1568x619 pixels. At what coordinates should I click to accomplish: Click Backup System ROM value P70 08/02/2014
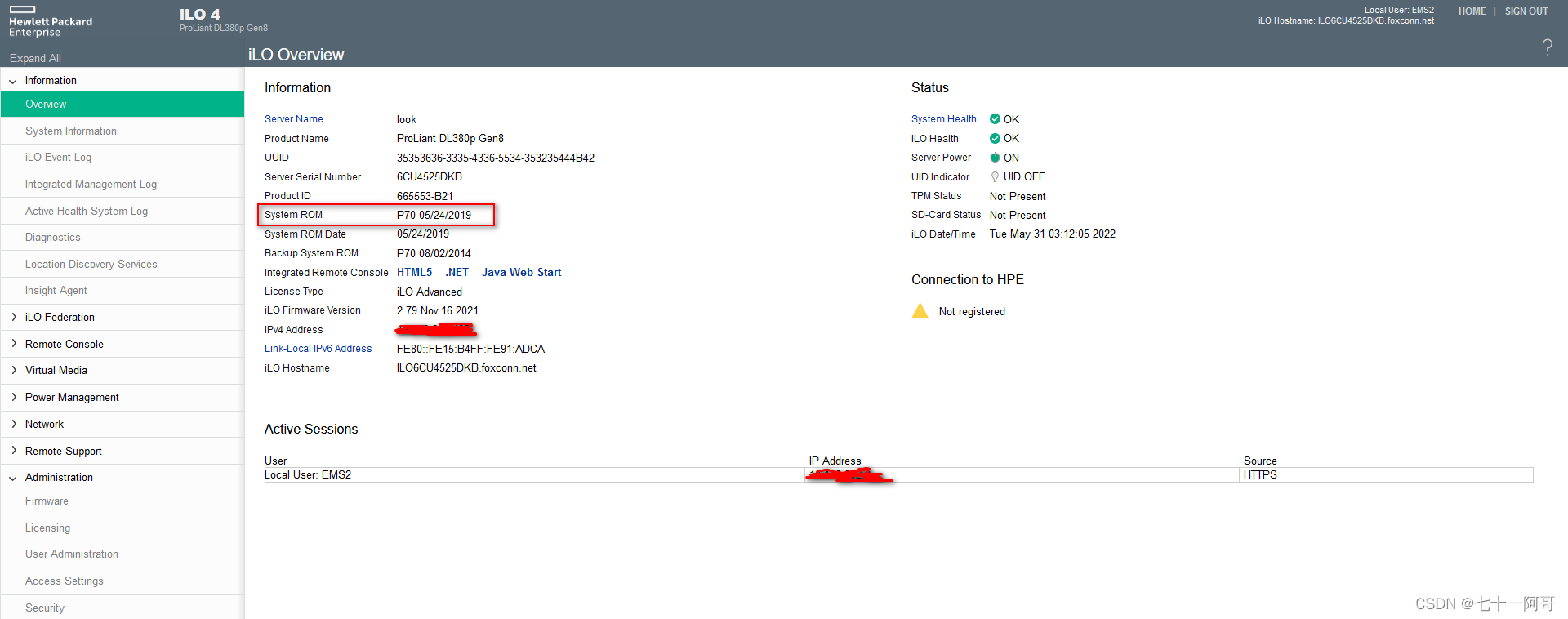tap(434, 253)
